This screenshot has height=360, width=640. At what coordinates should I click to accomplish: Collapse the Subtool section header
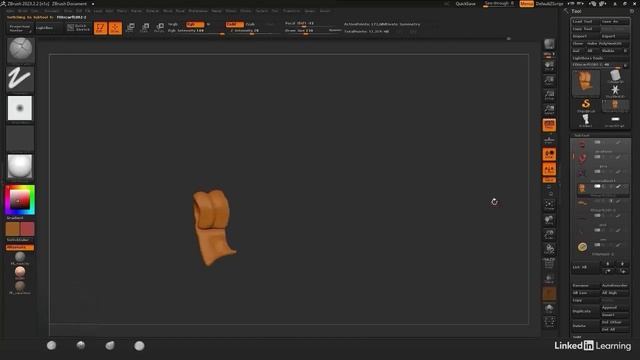point(582,135)
